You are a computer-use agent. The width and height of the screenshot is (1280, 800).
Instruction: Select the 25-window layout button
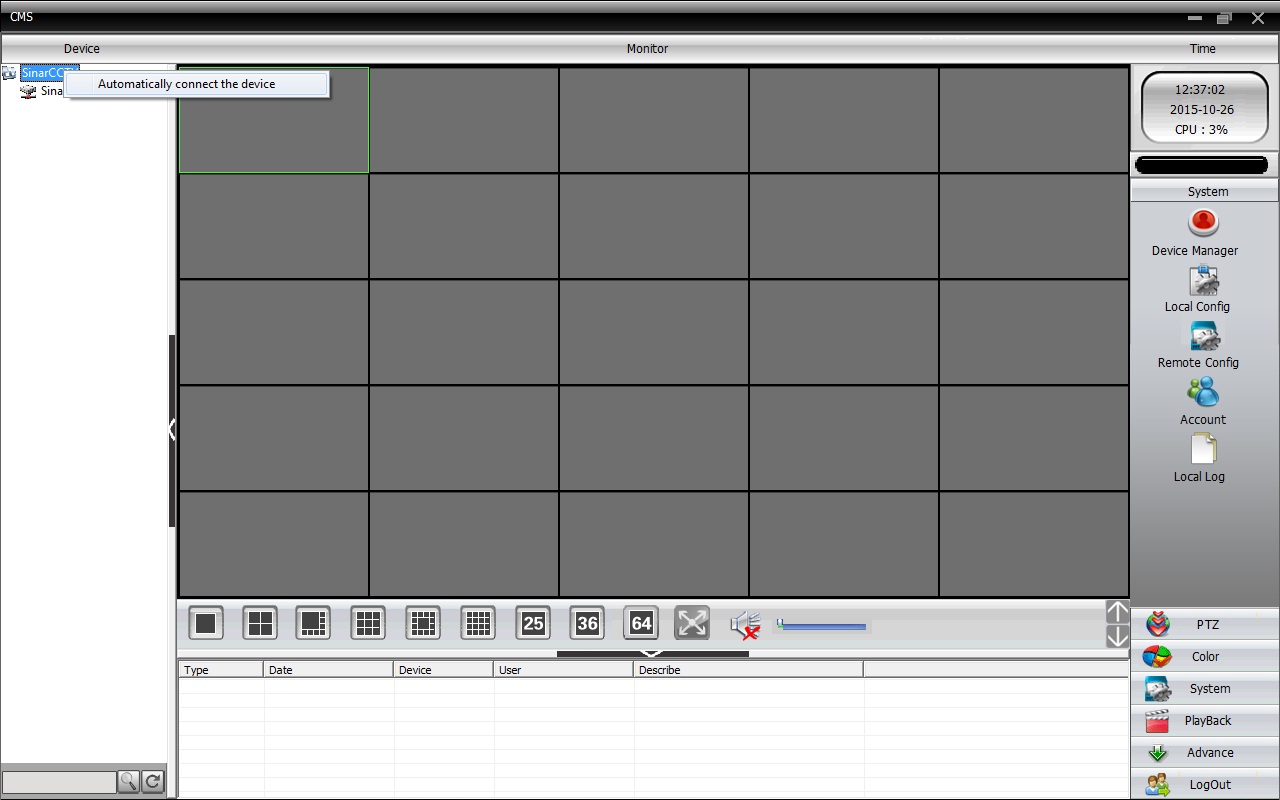533,624
